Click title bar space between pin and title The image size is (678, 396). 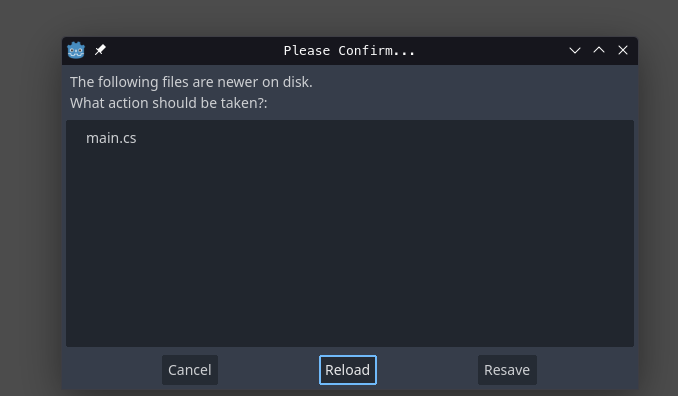[x=195, y=51]
